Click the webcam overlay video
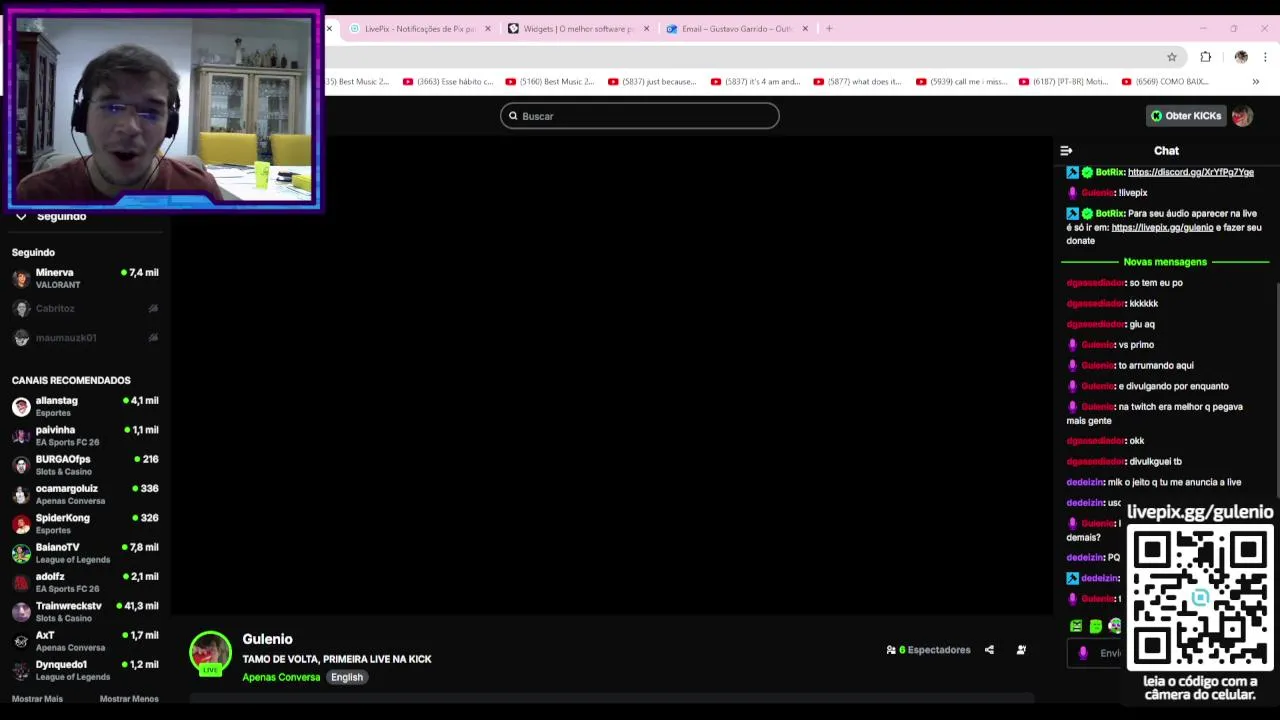This screenshot has height=720, width=1280. pos(163,109)
